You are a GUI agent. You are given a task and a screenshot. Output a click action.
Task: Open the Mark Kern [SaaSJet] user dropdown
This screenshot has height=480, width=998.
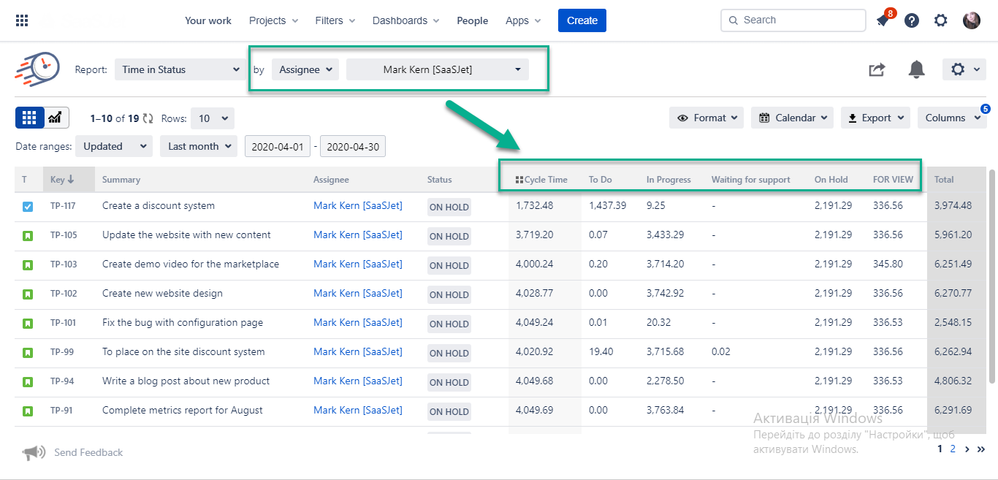point(437,70)
